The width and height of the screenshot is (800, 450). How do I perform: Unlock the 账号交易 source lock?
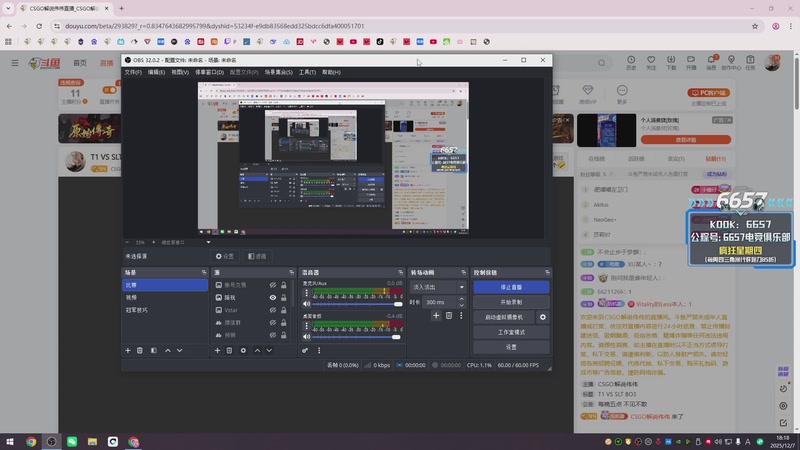(x=284, y=285)
